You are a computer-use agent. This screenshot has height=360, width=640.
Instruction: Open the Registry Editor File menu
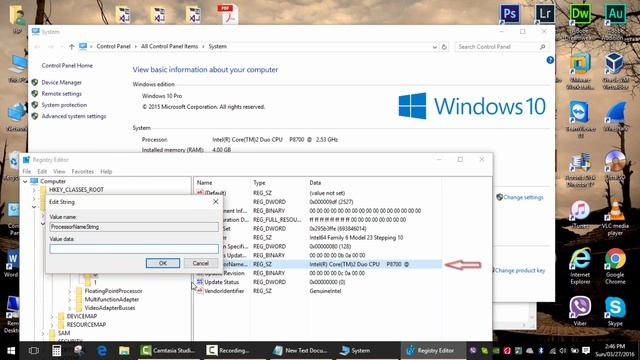27,171
